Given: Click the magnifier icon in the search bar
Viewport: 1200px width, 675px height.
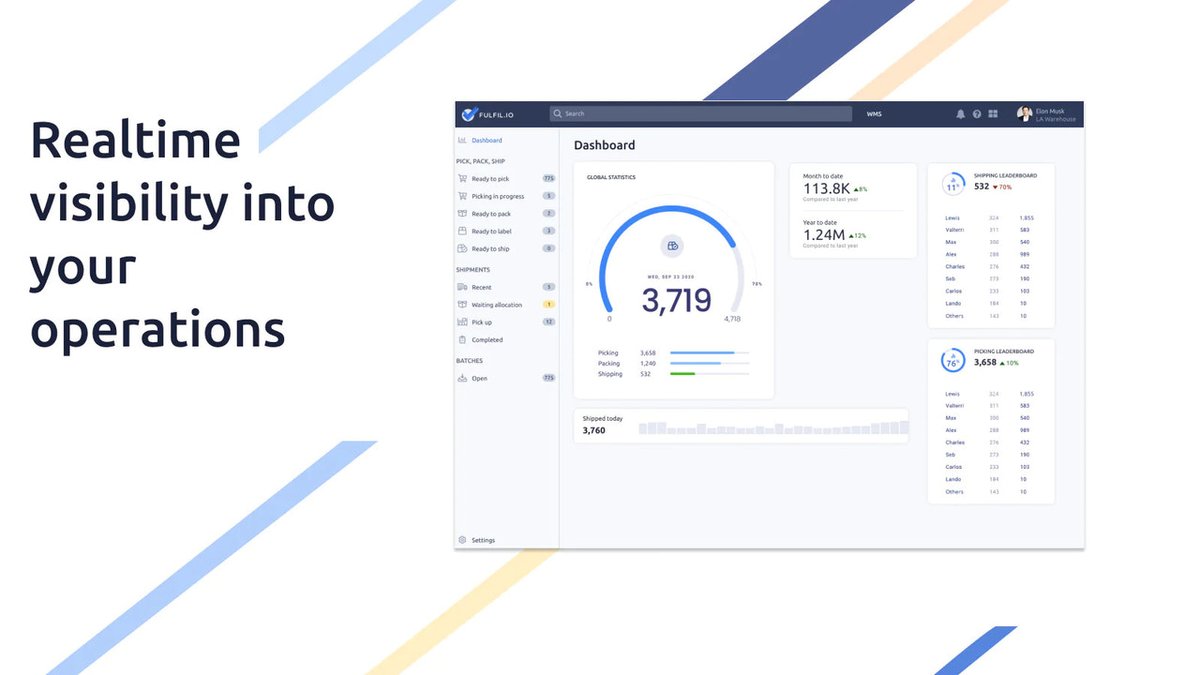Looking at the screenshot, I should pos(558,114).
